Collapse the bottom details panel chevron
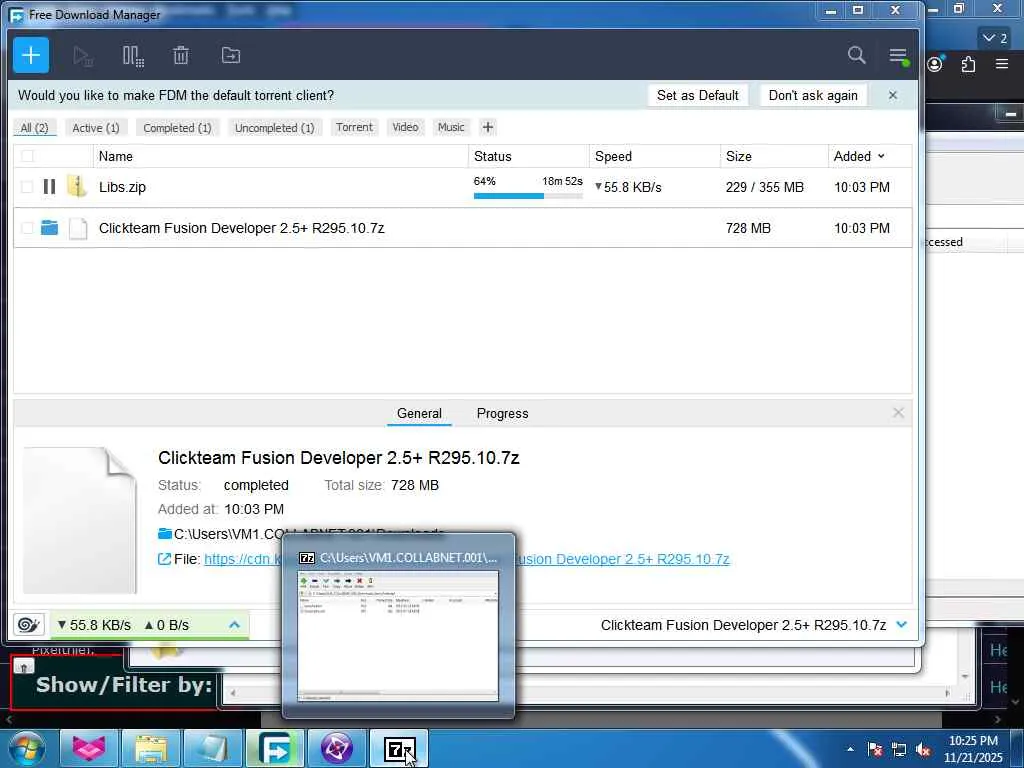 click(x=902, y=624)
